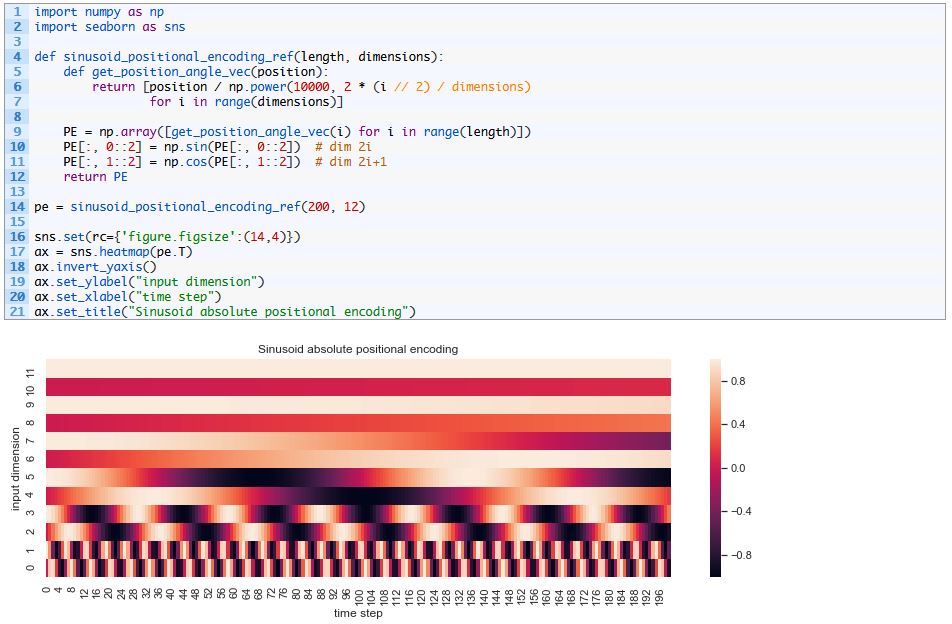This screenshot has height=624, width=952.
Task: Click the colorbar tick label 0.4
Action: point(738,424)
